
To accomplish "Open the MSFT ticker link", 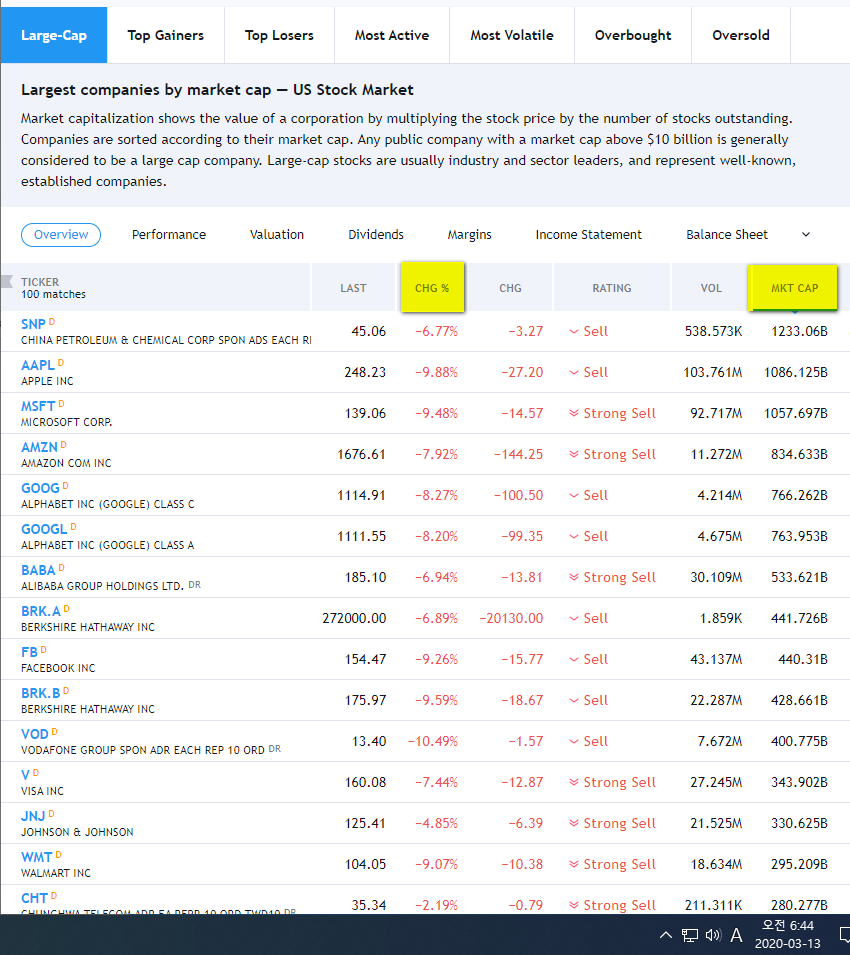I will (38, 406).
